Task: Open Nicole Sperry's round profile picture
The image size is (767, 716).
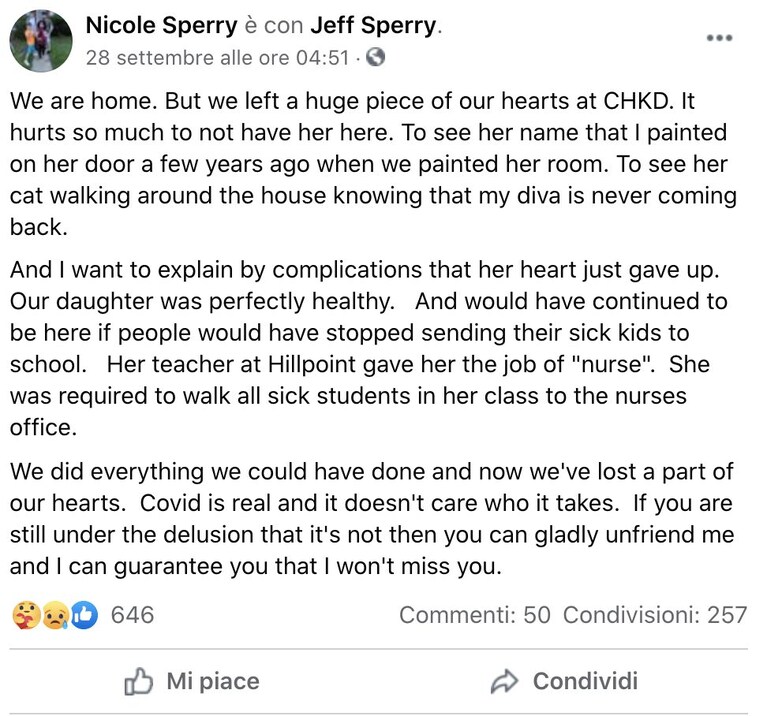Action: coord(41,41)
